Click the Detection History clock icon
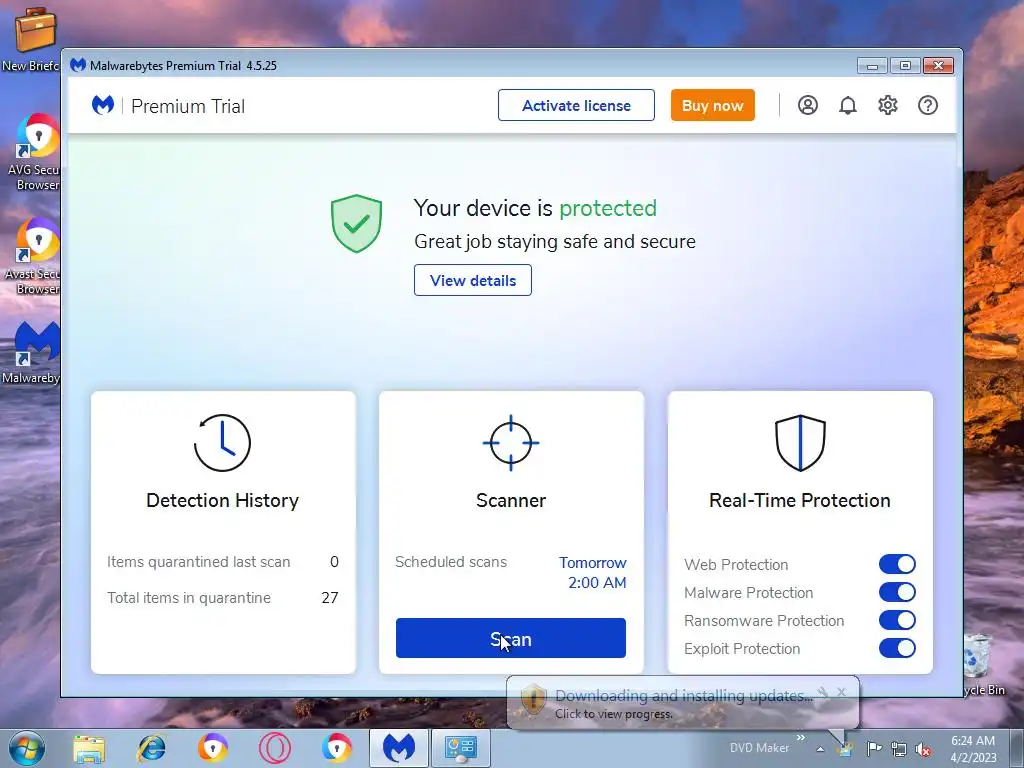1024x768 pixels. point(222,443)
